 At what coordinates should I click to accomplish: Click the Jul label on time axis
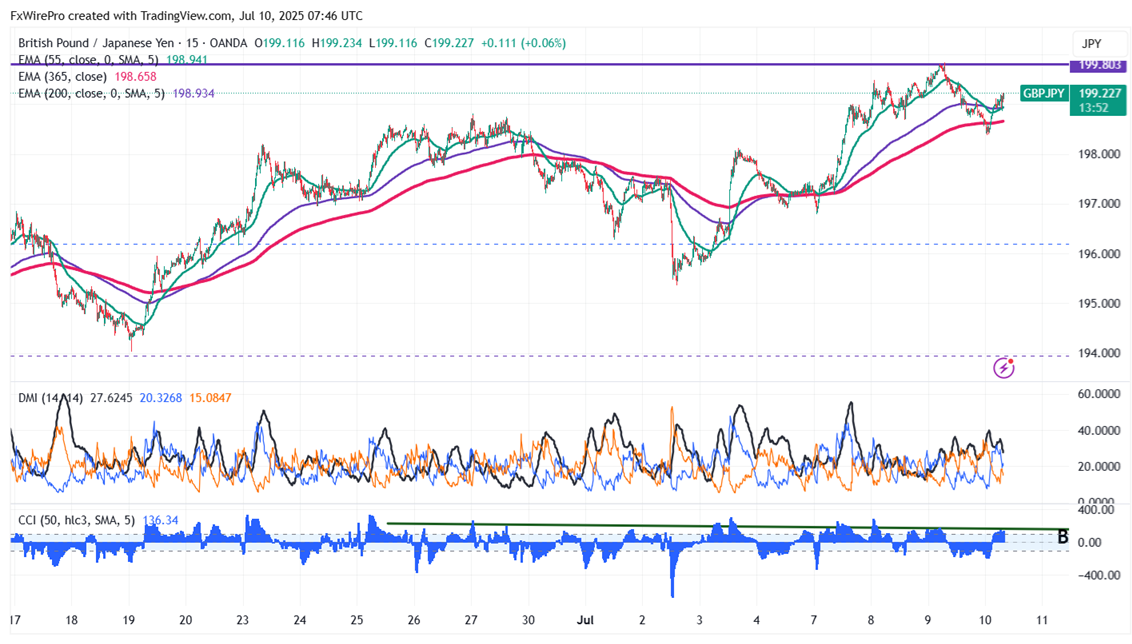pos(585,619)
